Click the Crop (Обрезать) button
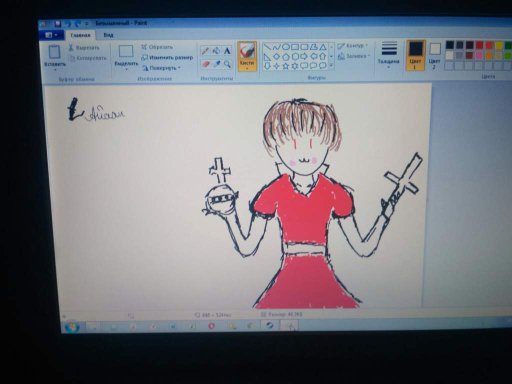512x384 pixels. pos(157,47)
